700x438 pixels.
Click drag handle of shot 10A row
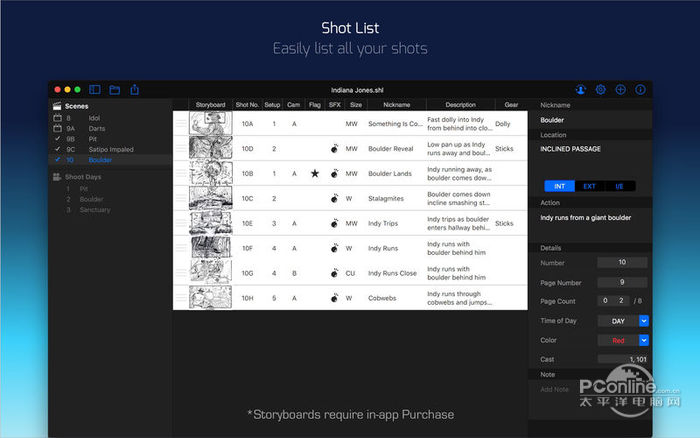(181, 124)
